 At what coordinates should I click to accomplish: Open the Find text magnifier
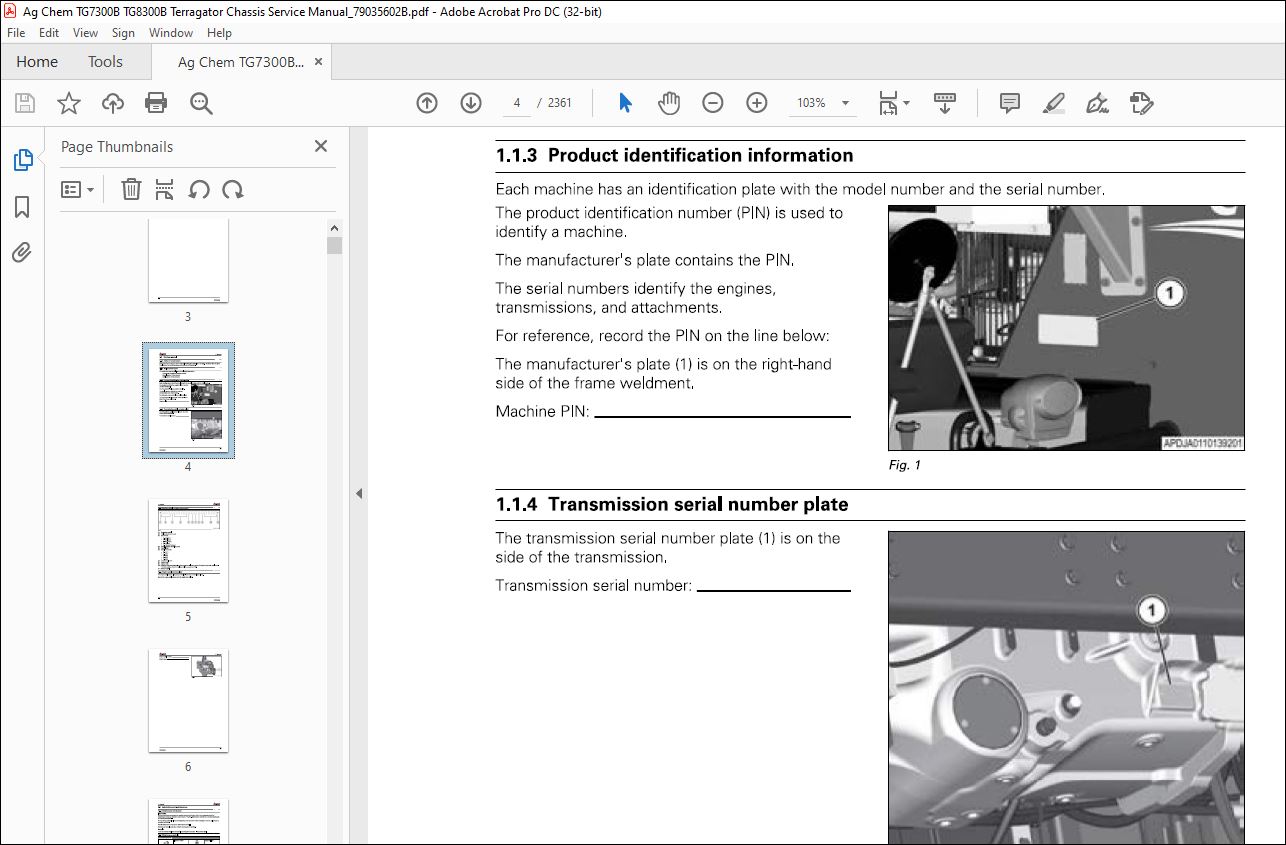pyautogui.click(x=201, y=103)
